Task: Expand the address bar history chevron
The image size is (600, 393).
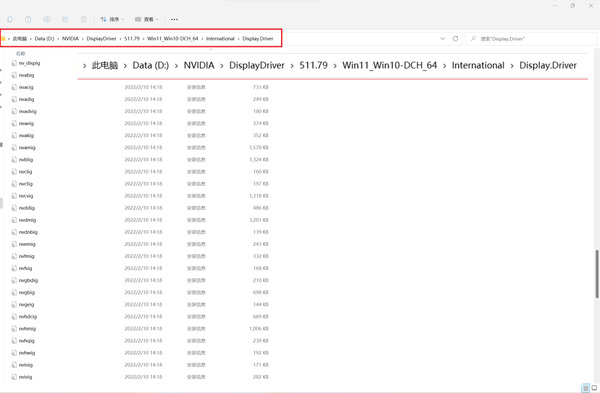Action: pyautogui.click(x=442, y=39)
